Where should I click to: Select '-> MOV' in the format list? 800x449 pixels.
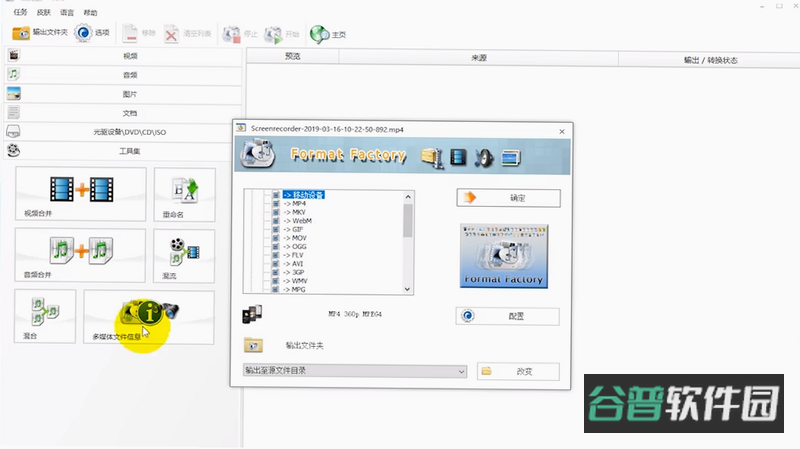295,238
